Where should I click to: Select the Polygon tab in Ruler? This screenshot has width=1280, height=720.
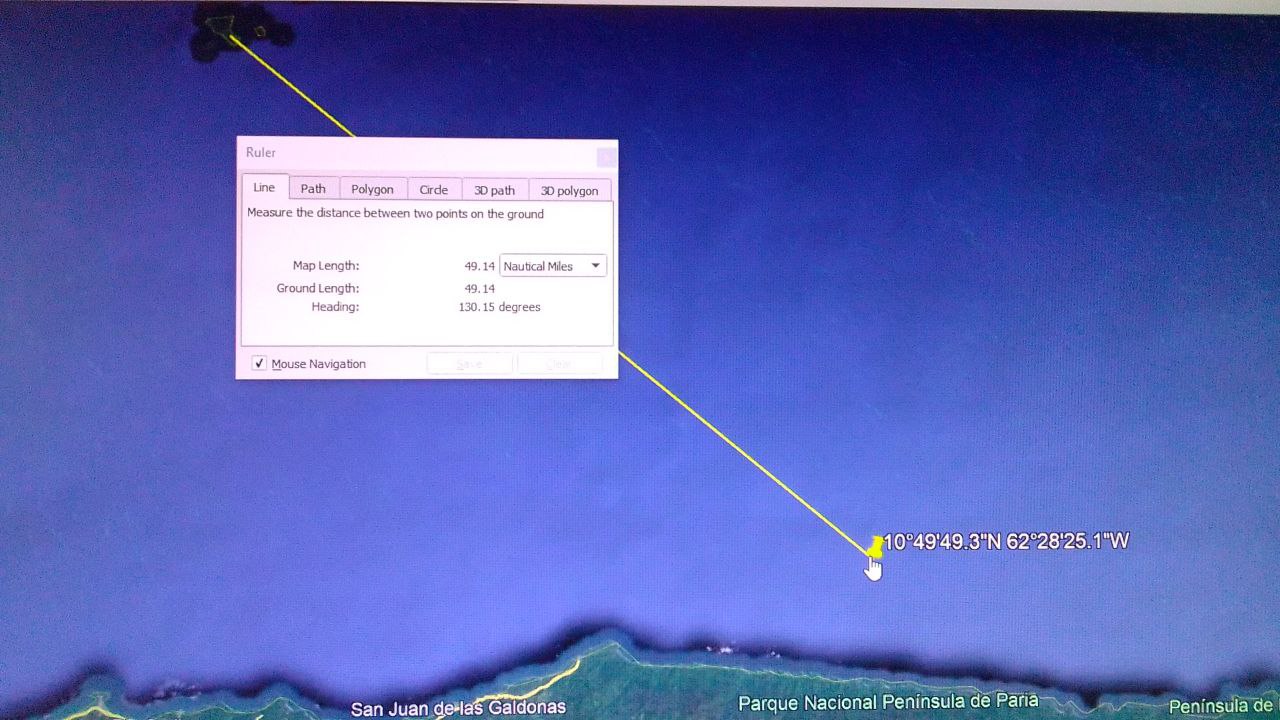click(x=372, y=189)
